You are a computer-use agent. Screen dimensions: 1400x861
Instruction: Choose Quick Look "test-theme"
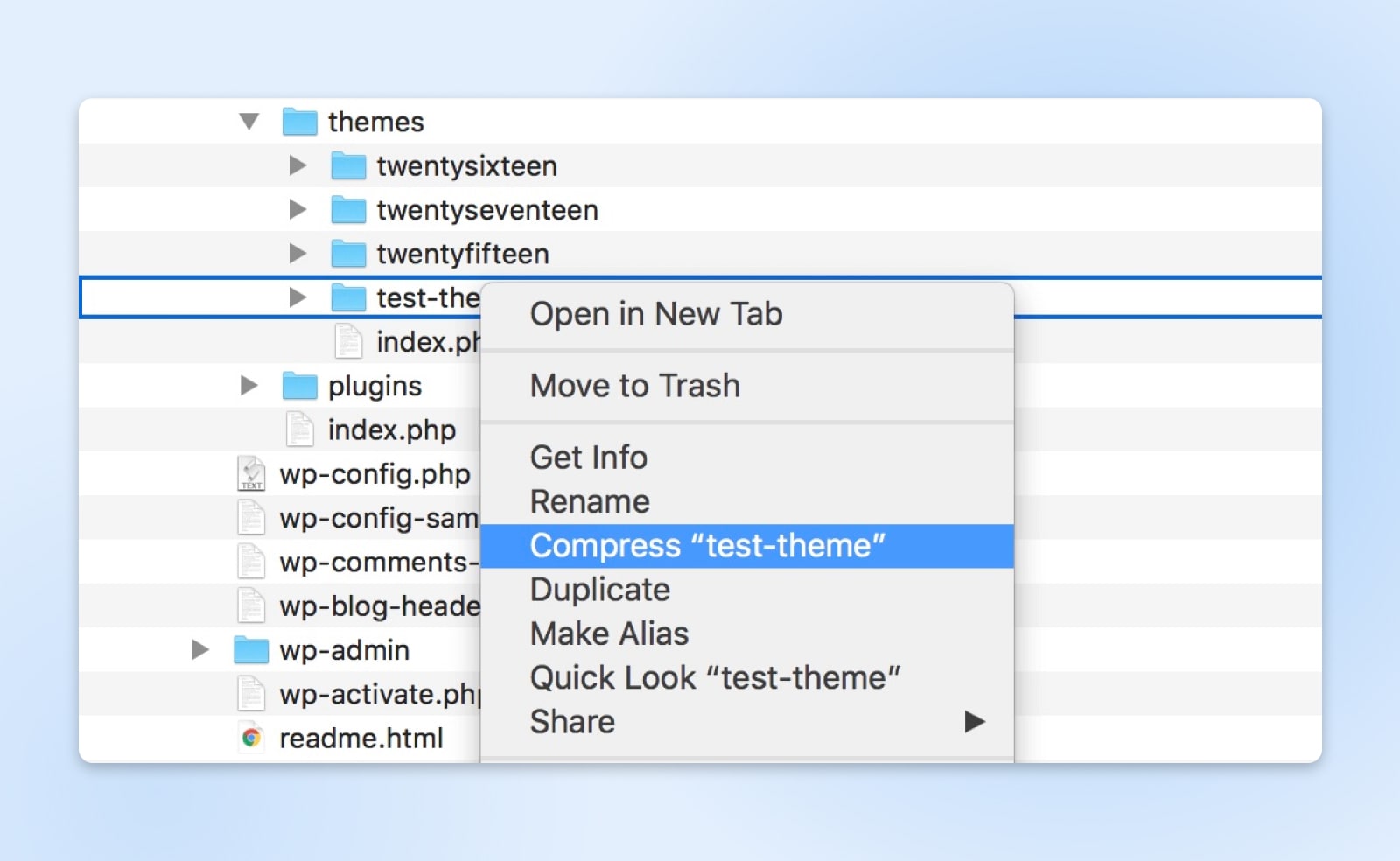pyautogui.click(x=715, y=676)
